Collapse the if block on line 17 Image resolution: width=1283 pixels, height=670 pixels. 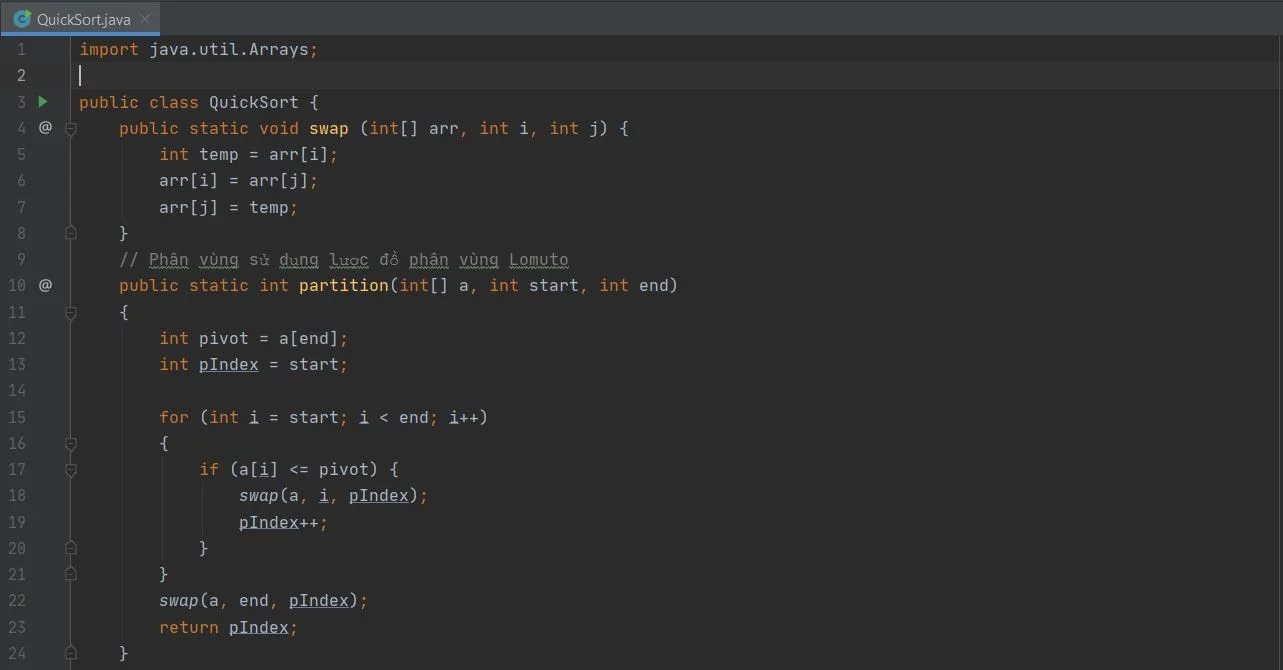[x=70, y=469]
